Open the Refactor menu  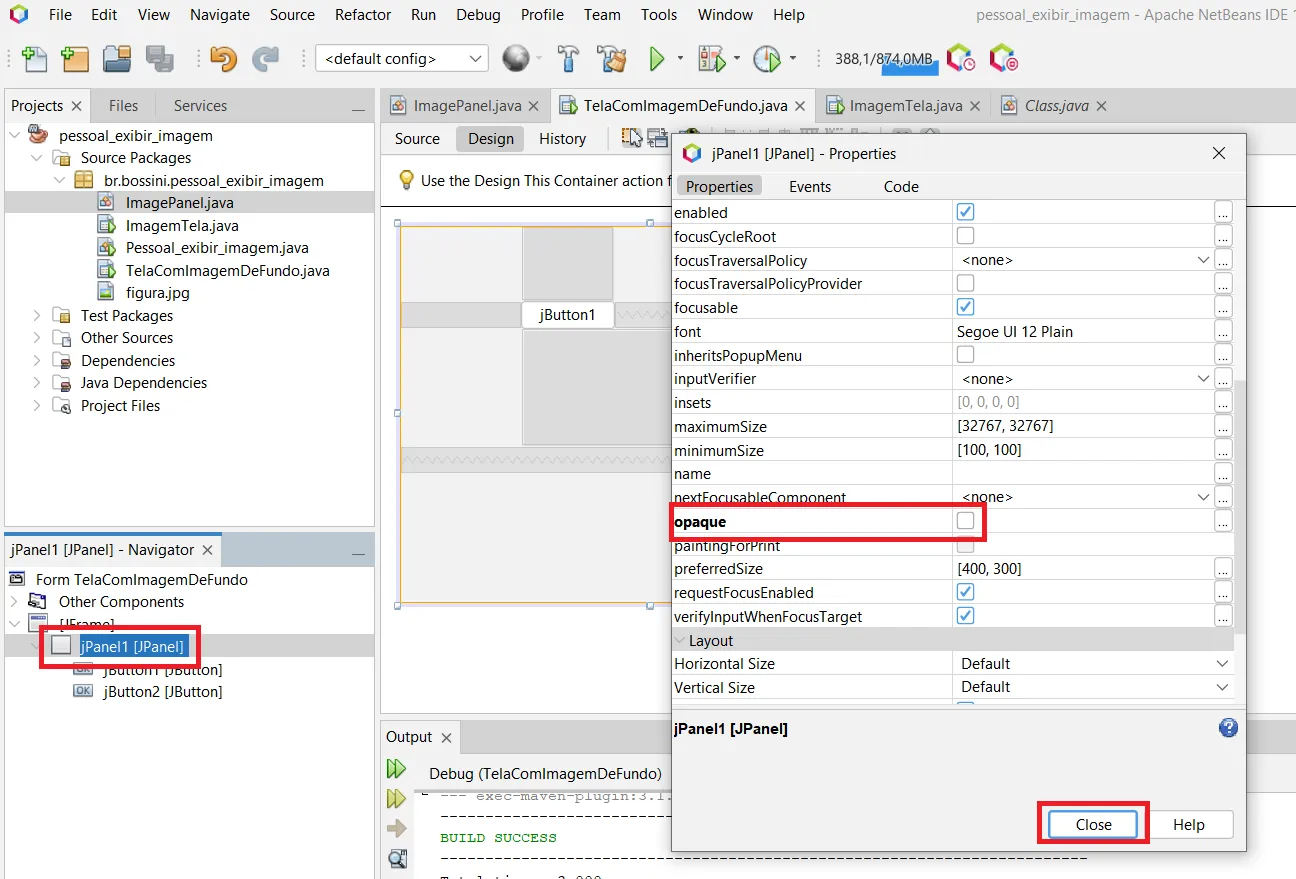click(x=363, y=15)
